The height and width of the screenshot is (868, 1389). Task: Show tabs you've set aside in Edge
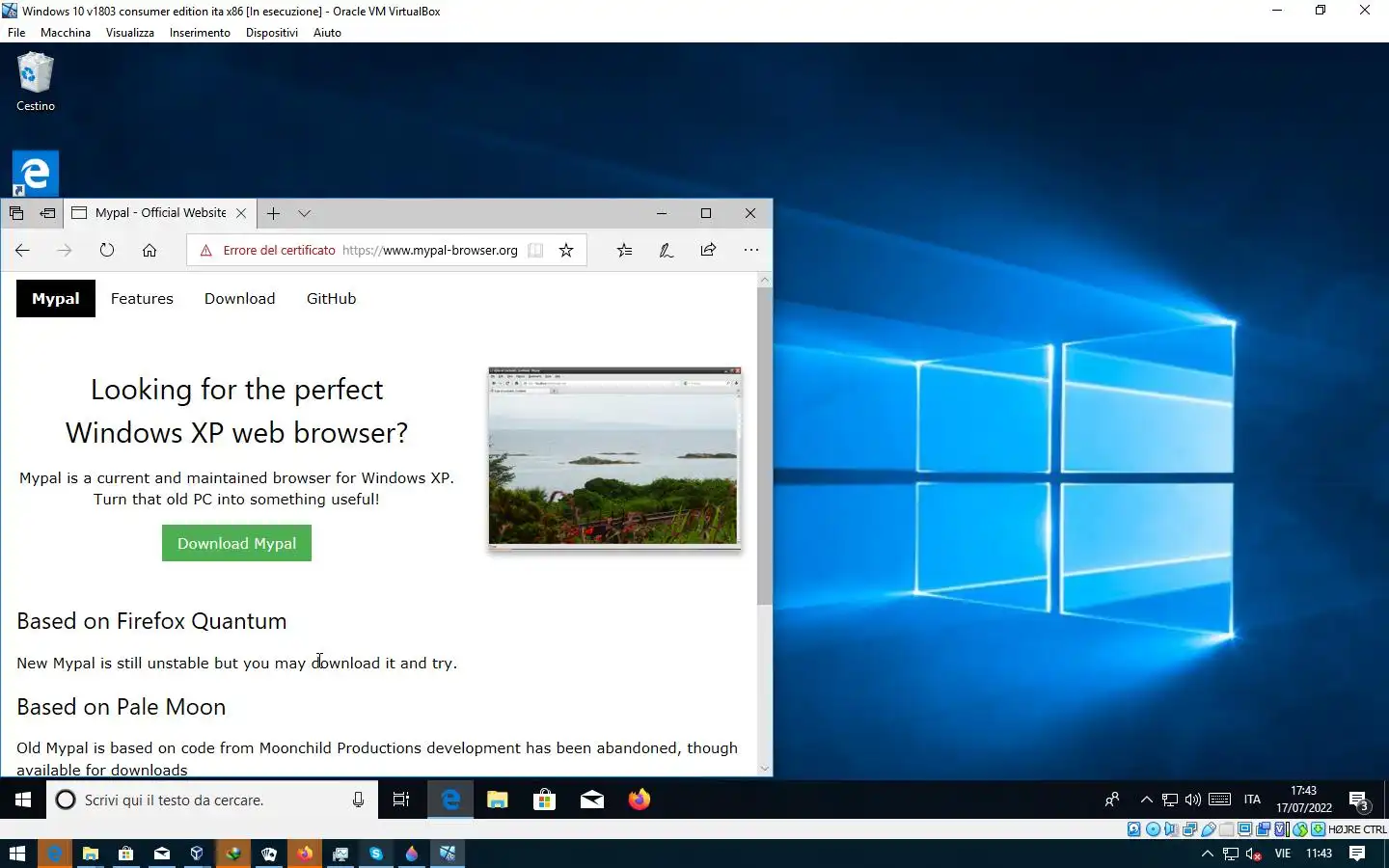tap(16, 213)
